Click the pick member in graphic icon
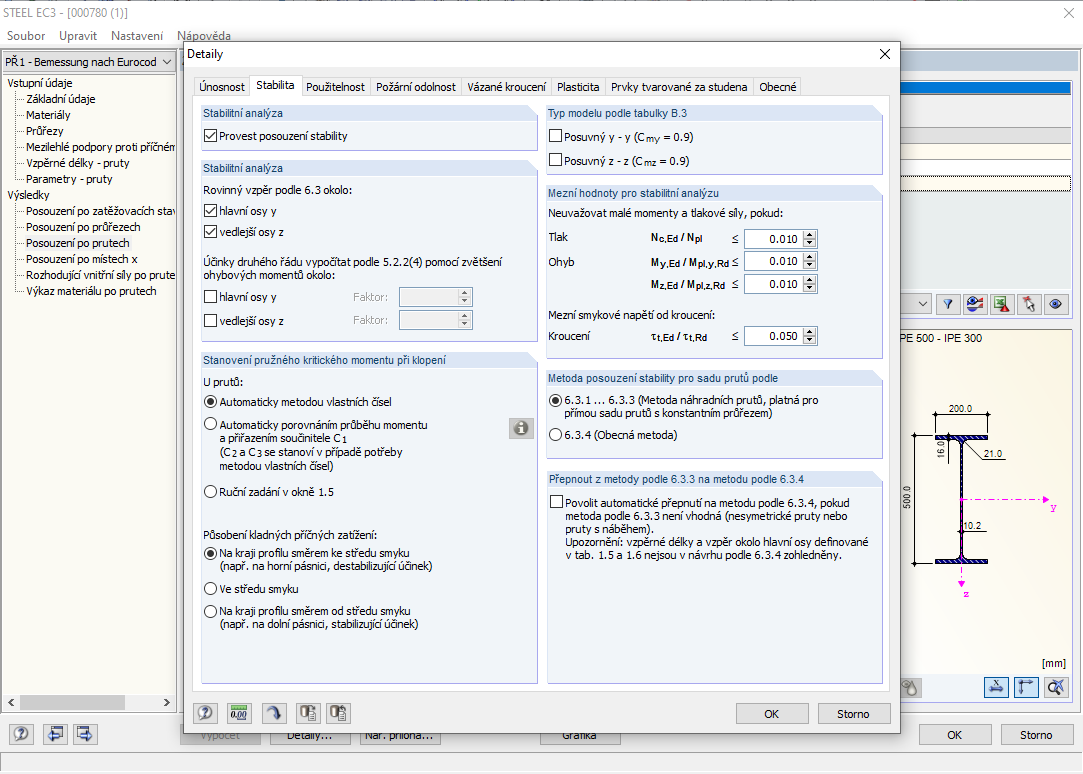 [x=1029, y=304]
